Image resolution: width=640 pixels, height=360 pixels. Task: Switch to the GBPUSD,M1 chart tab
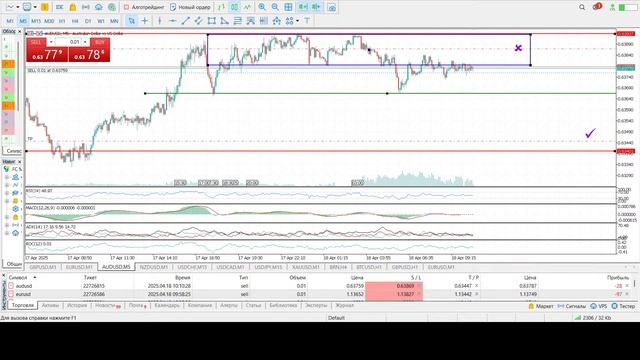click(x=43, y=267)
